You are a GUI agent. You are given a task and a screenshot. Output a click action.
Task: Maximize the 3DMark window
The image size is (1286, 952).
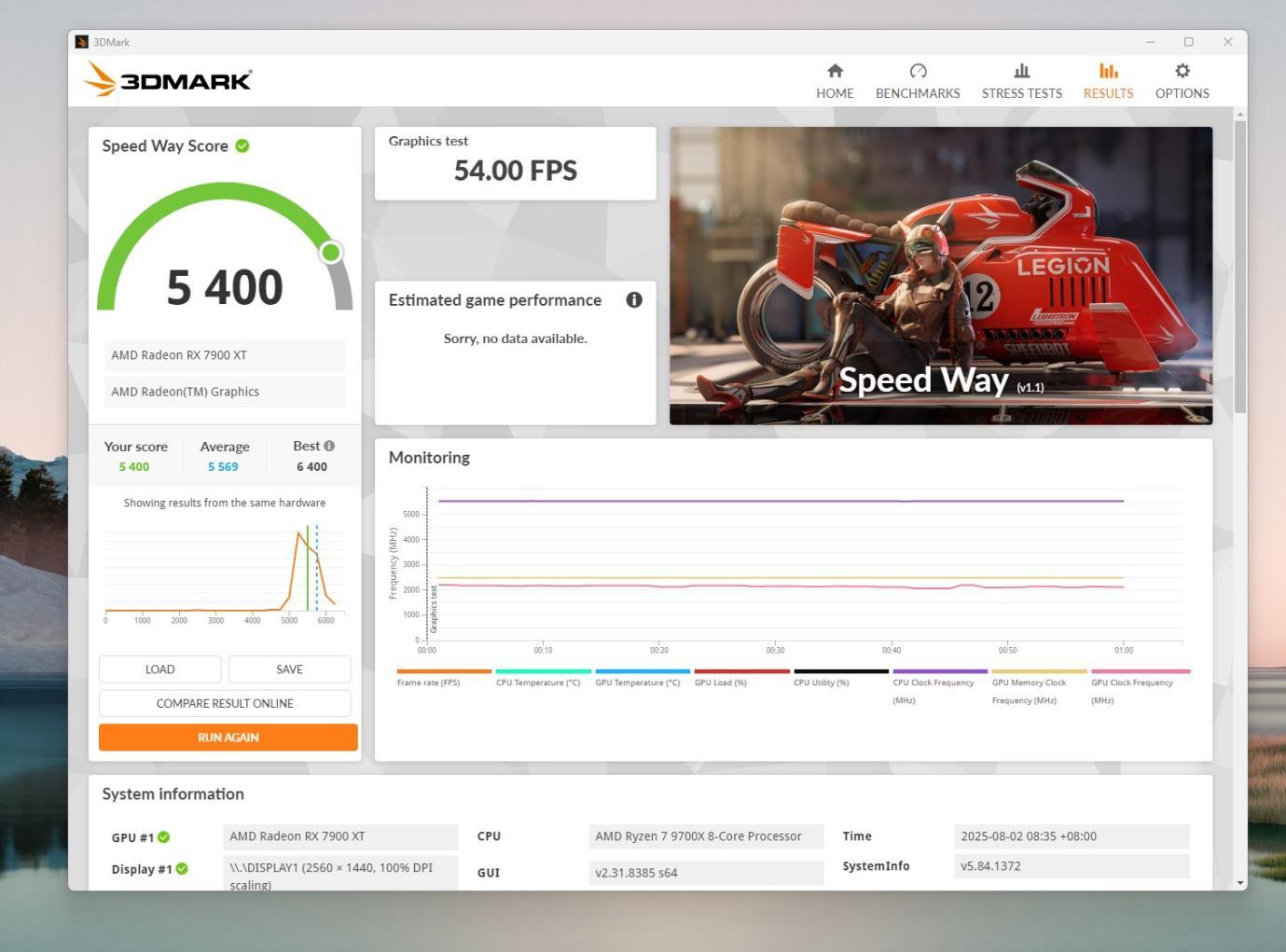pyautogui.click(x=1189, y=42)
